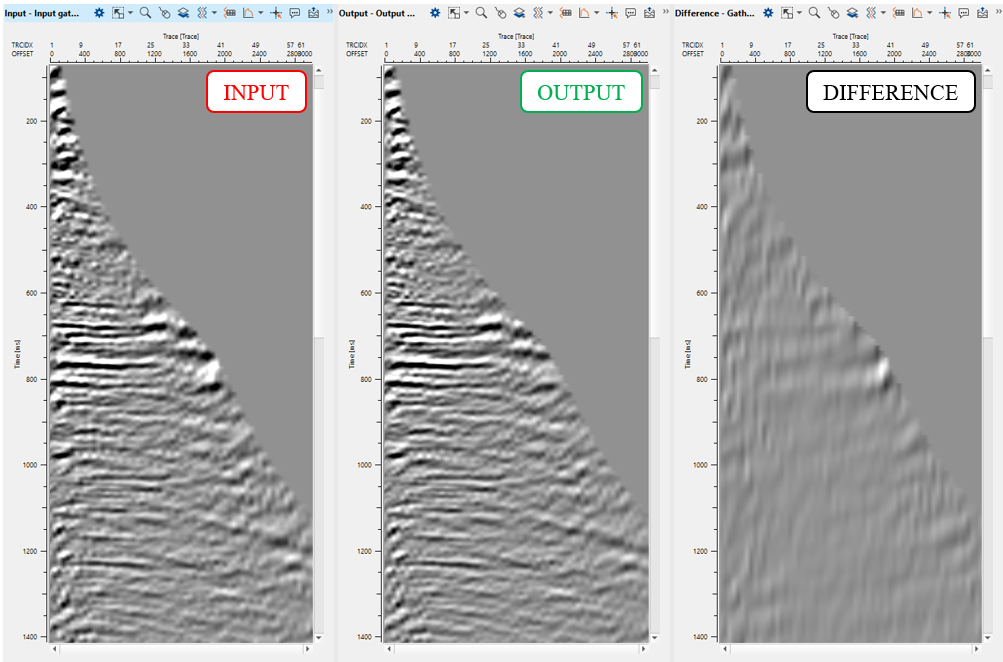Open the comment bubble icon in Difference panel

coord(963,13)
